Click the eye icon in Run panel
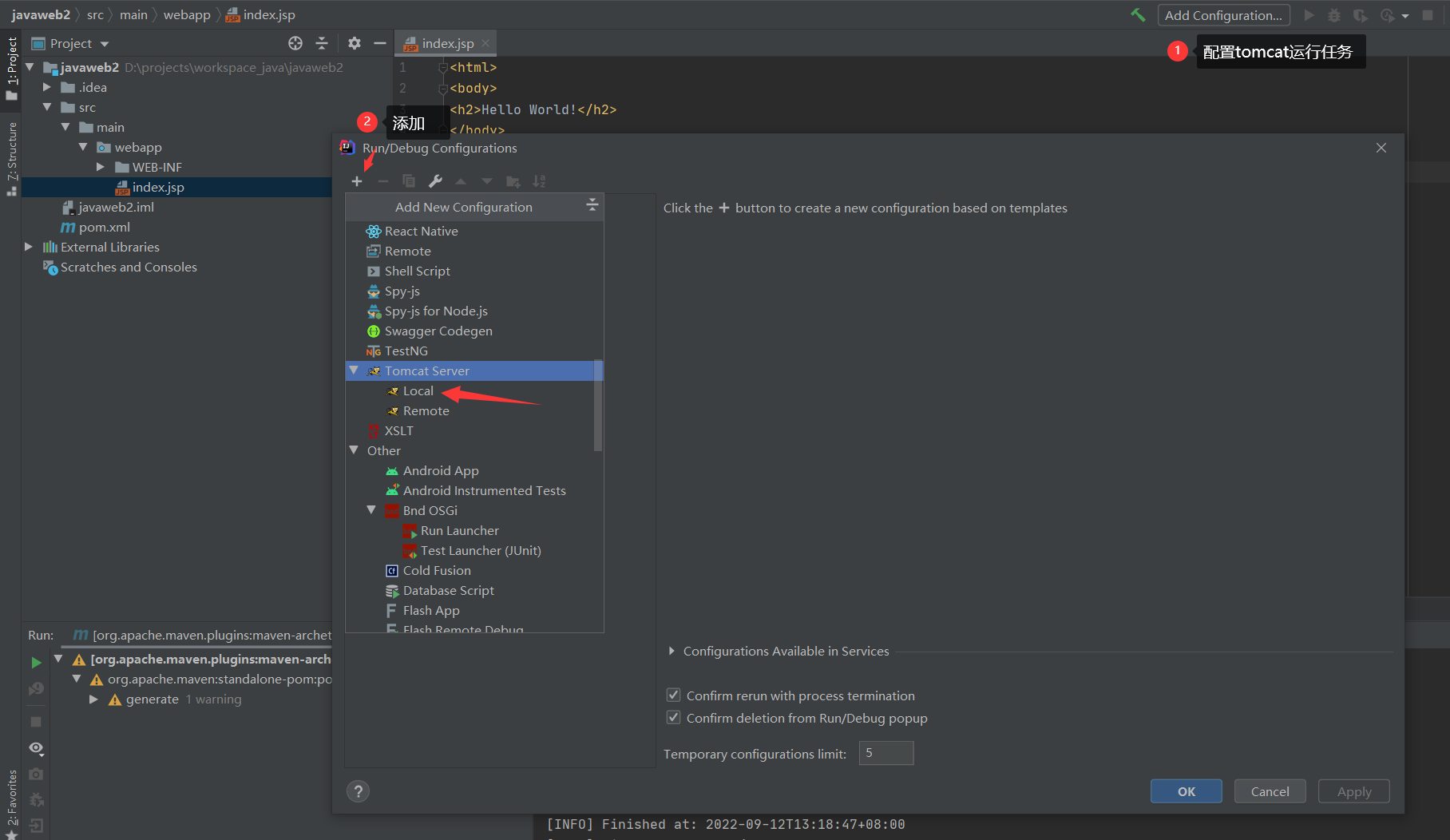The height and width of the screenshot is (840, 1450). [x=36, y=748]
